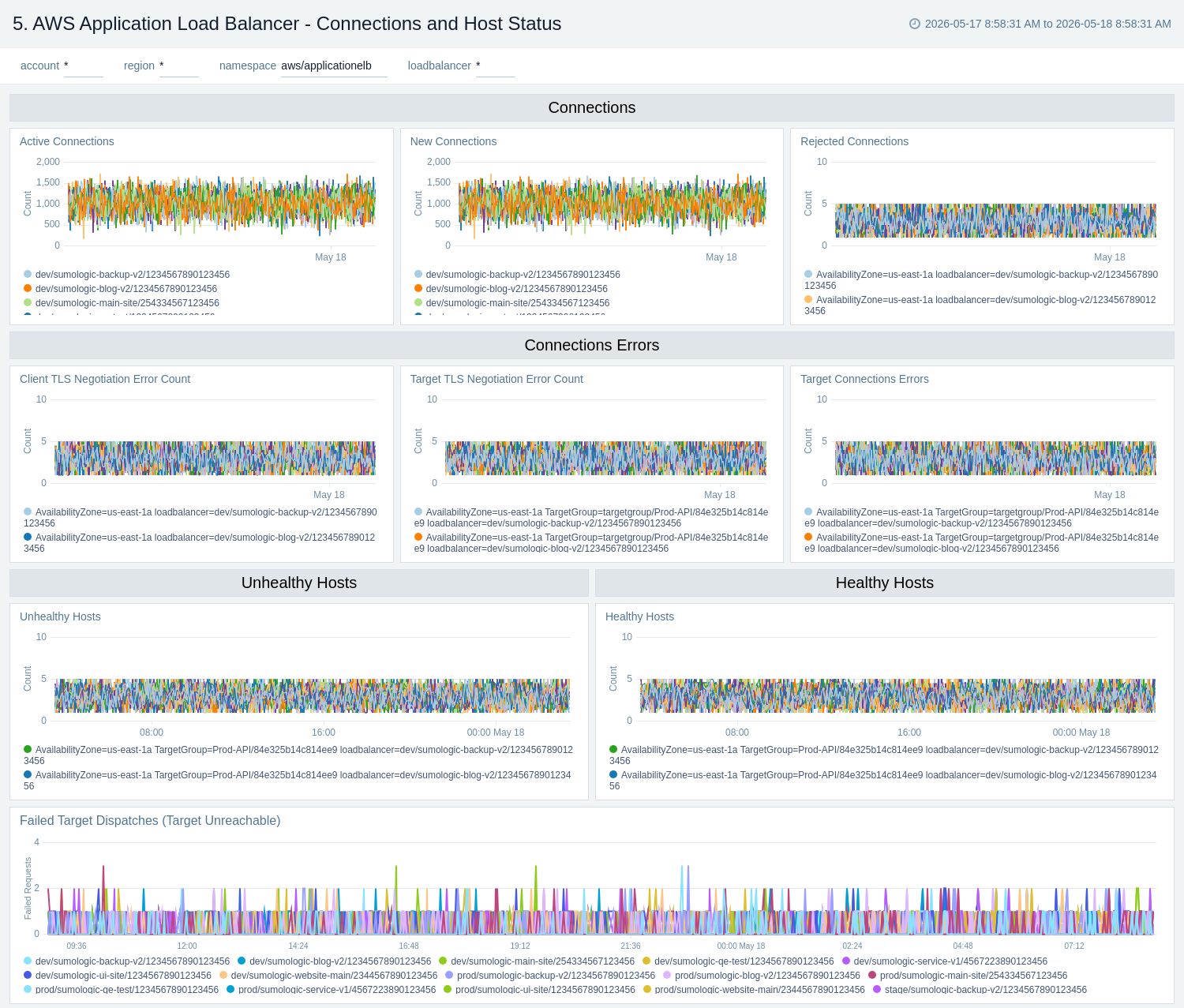Image resolution: width=1184 pixels, height=1008 pixels.
Task: Click the region filter input
Action: click(x=178, y=66)
